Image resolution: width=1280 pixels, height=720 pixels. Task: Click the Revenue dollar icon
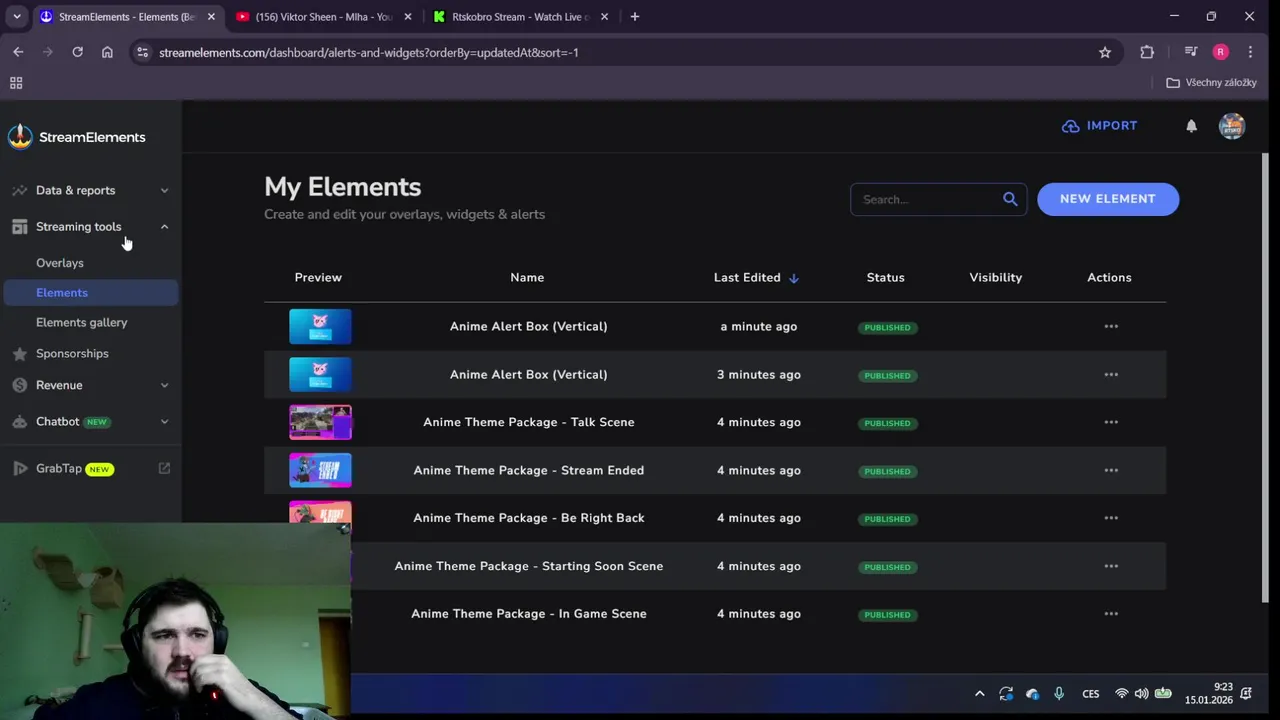19,385
